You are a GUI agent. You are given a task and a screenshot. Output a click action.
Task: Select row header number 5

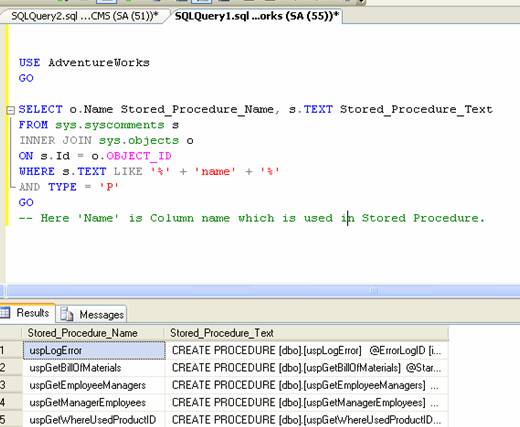coord(11,420)
